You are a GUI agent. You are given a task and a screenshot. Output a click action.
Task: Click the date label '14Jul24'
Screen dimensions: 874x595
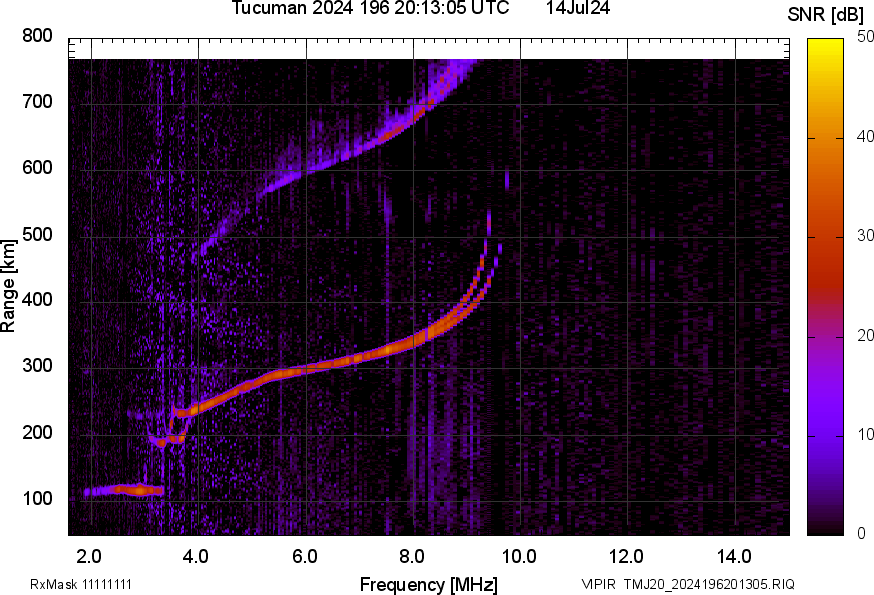click(577, 8)
